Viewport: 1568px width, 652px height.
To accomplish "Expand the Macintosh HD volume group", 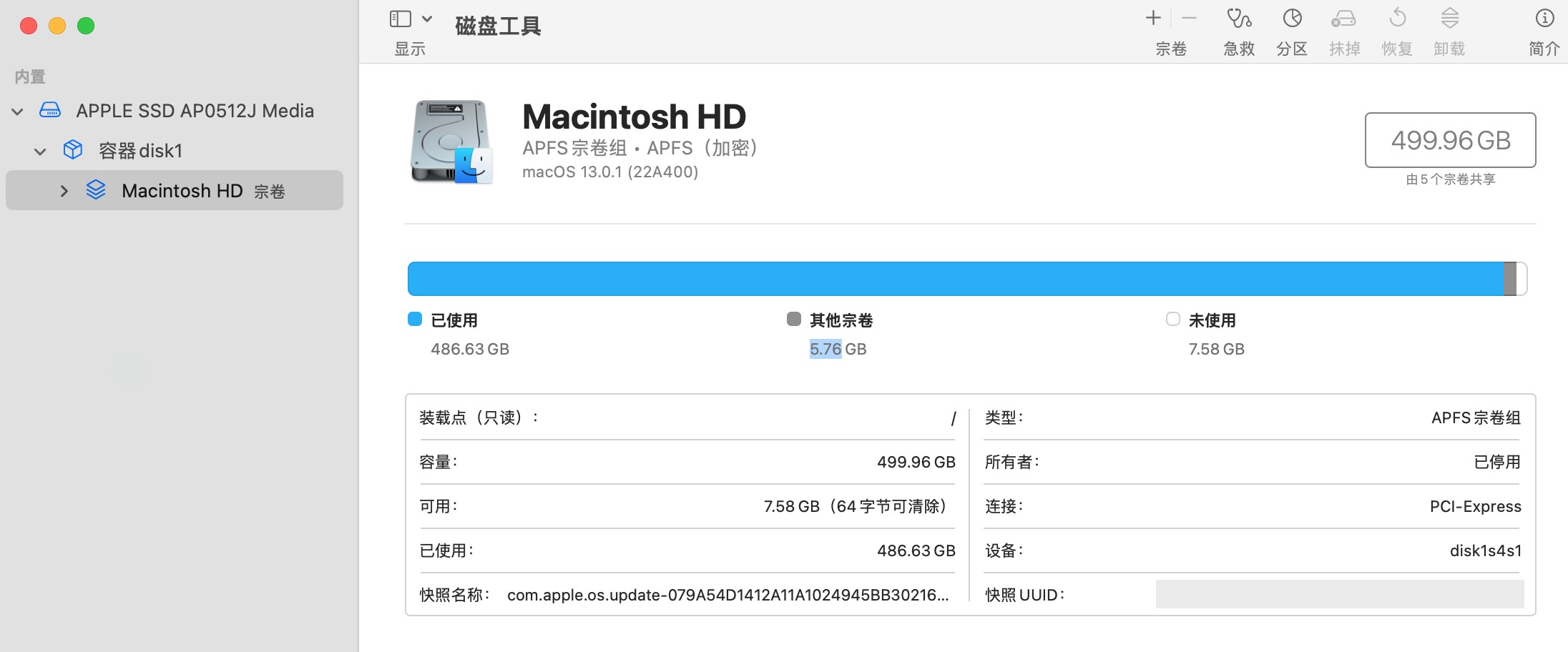I will 64,191.
